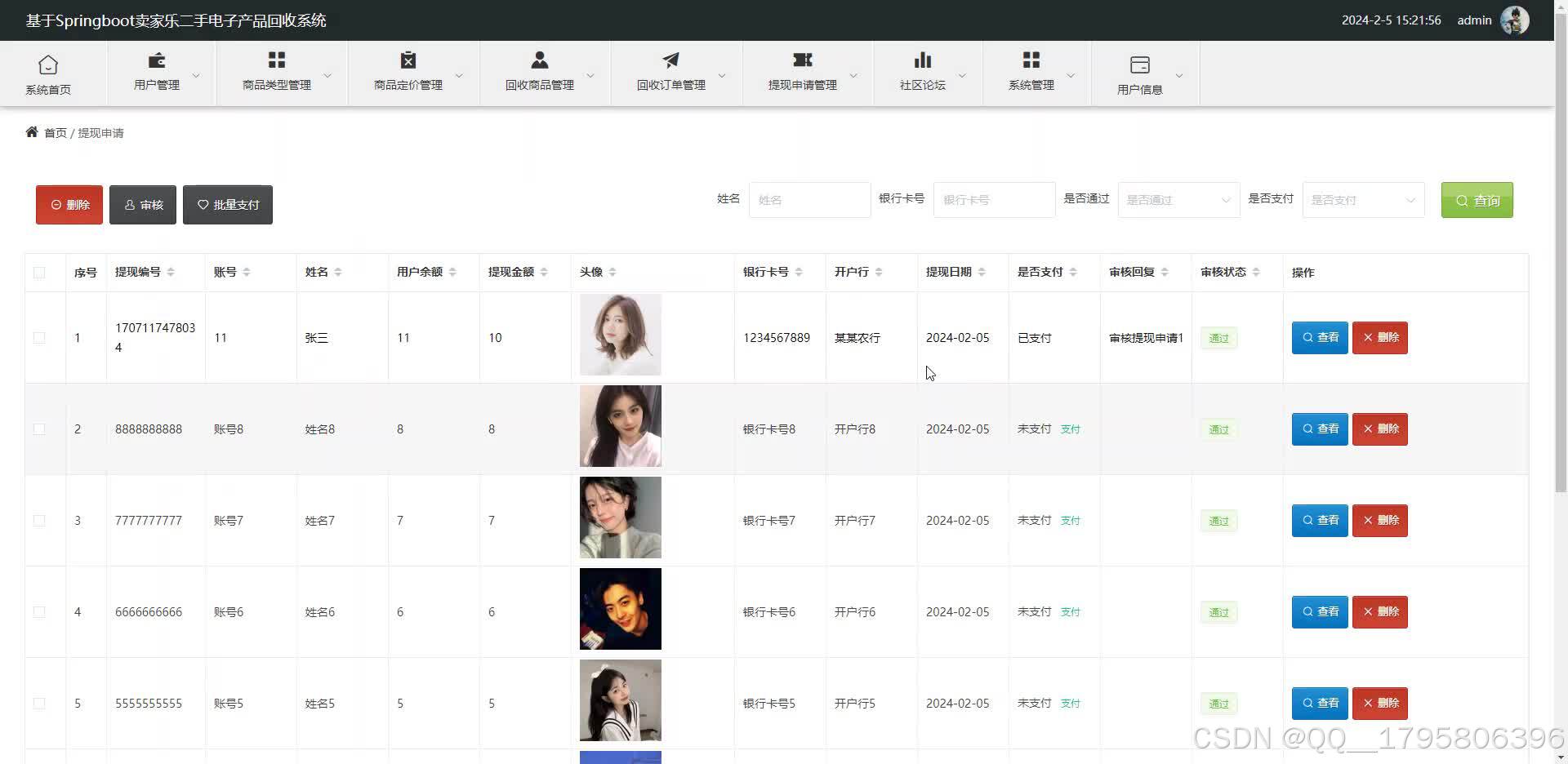Open the 回收订单管理 menu label
Image resolution: width=1568 pixels, height=764 pixels.
[671, 85]
